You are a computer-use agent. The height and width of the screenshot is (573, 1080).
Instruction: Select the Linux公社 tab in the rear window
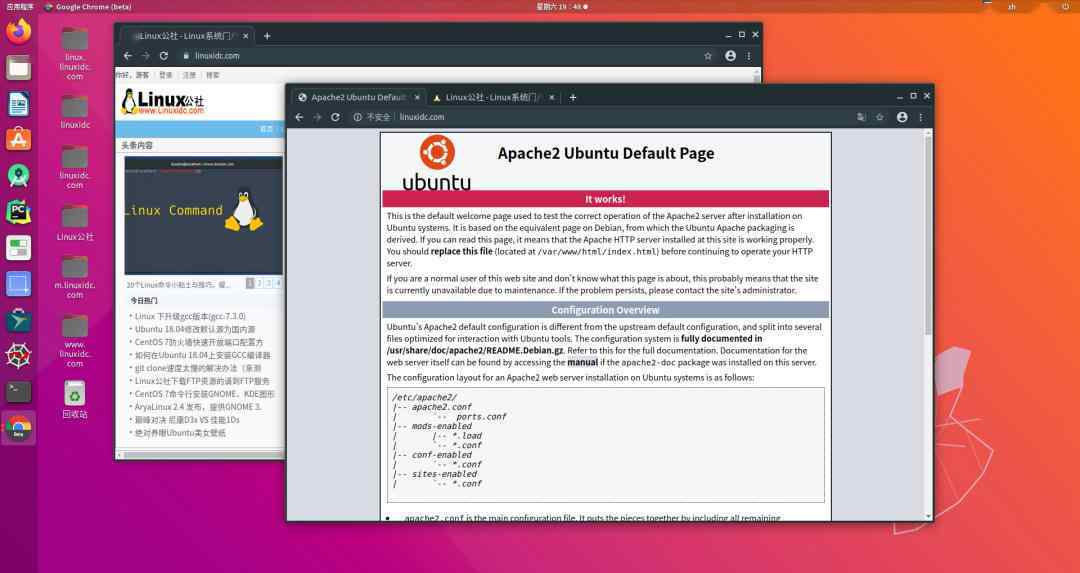tap(187, 36)
